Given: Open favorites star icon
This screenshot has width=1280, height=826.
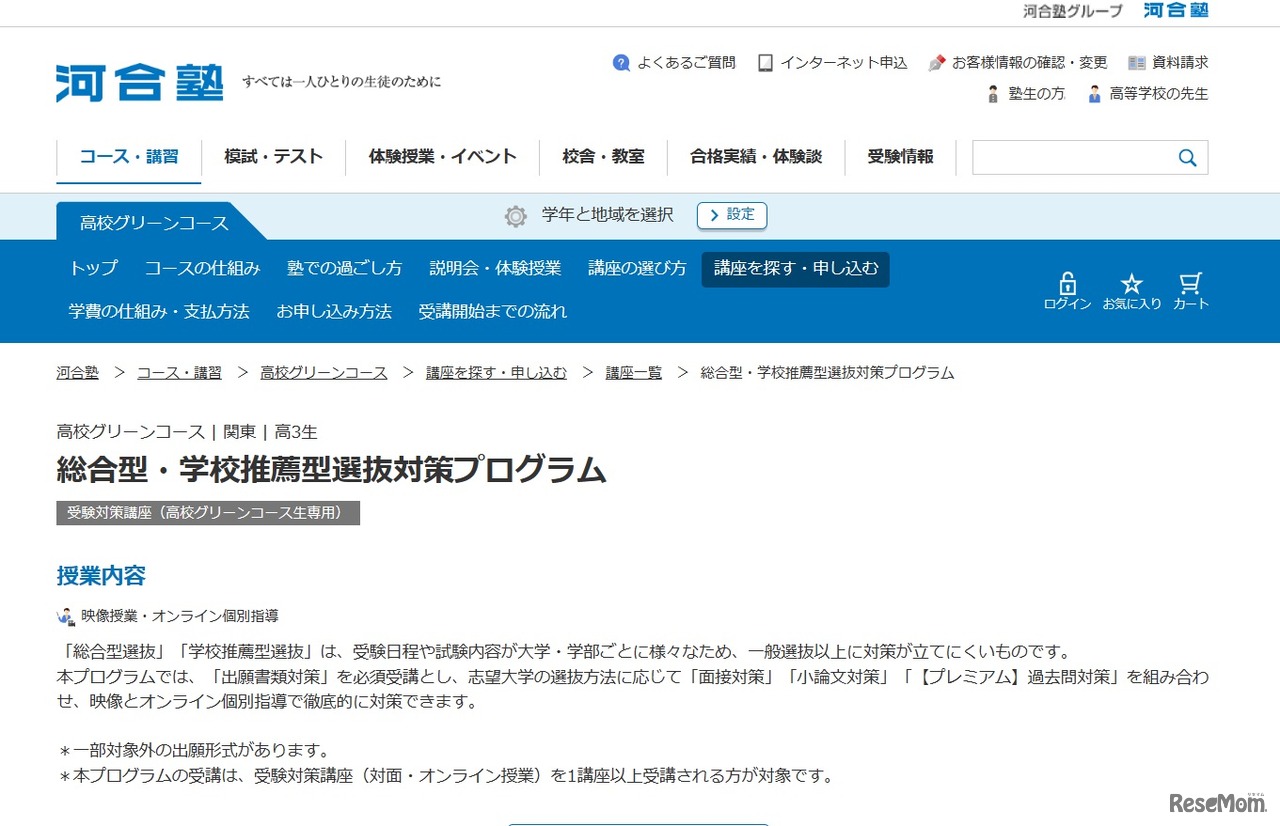Looking at the screenshot, I should click(1131, 283).
